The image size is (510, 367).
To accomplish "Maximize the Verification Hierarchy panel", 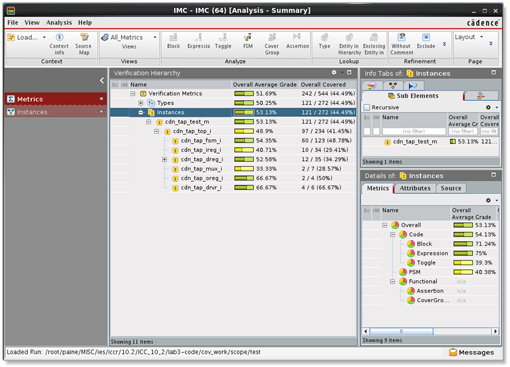I will [349, 72].
